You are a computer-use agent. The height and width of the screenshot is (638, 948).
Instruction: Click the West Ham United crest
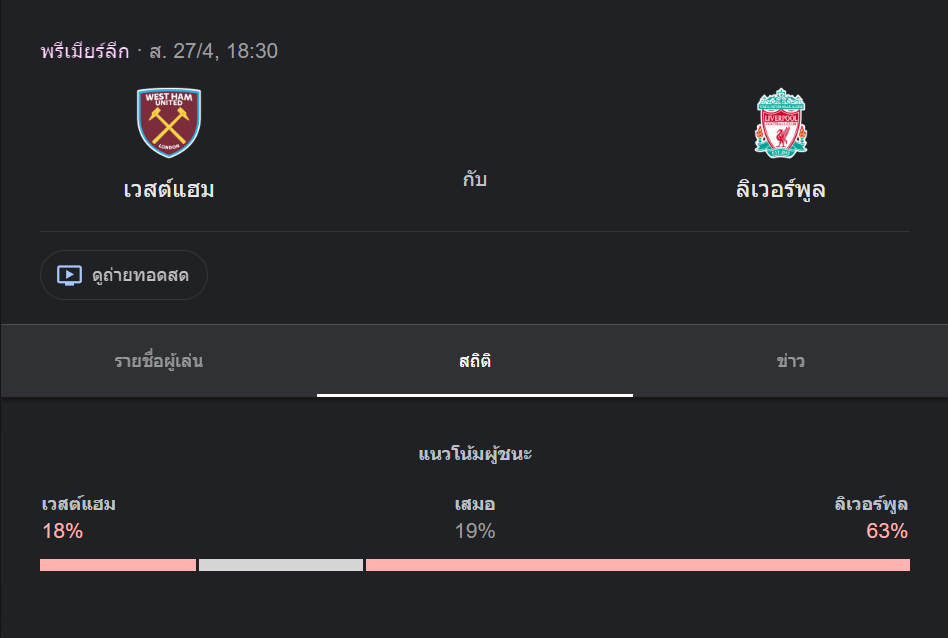(169, 123)
